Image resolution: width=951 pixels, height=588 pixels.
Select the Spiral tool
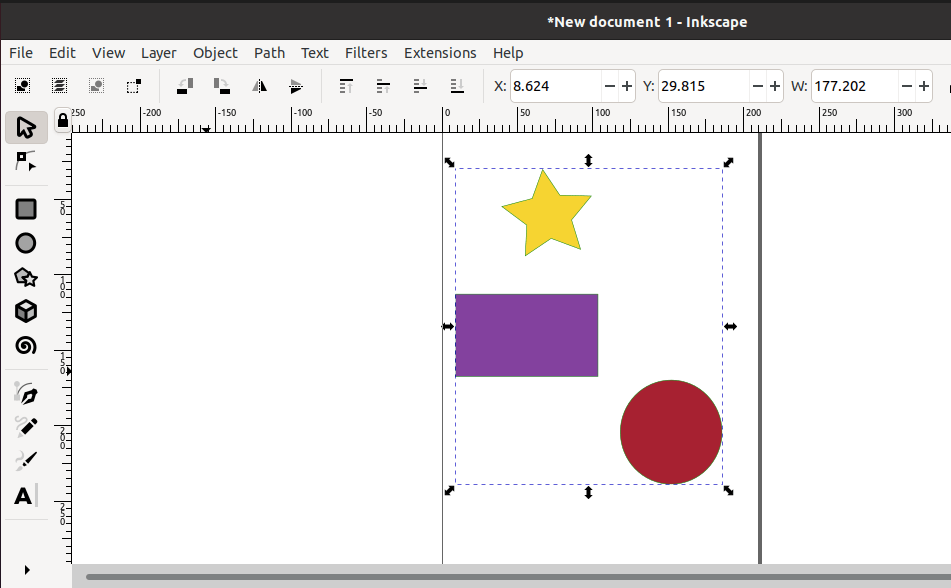pyautogui.click(x=25, y=345)
